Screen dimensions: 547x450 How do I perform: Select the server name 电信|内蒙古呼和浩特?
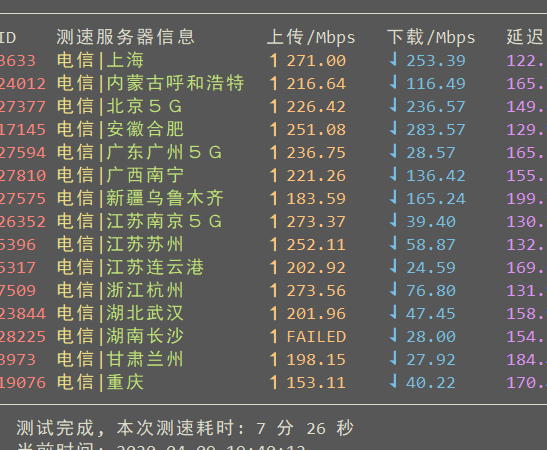(x=150, y=83)
